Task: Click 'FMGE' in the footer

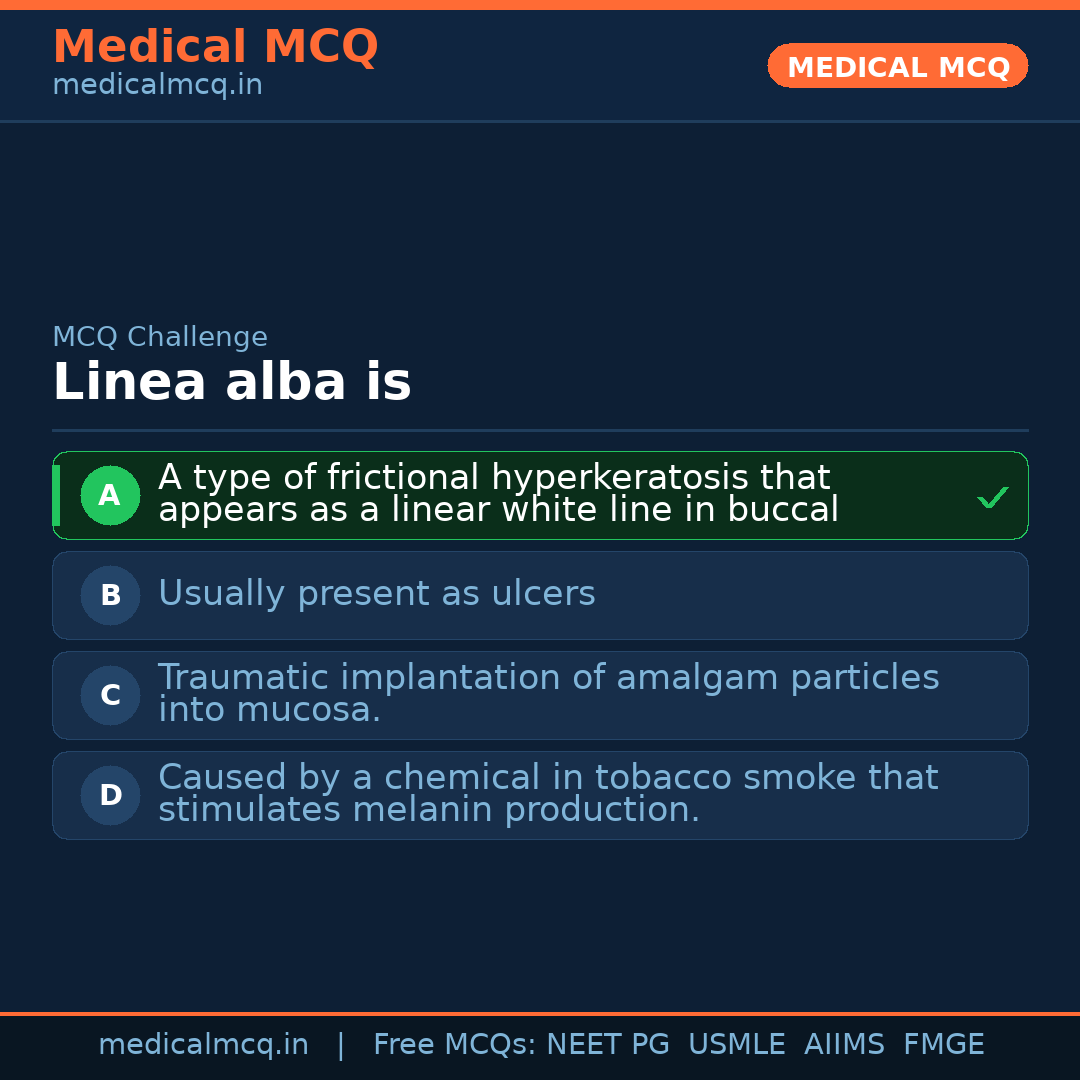Action: click(944, 1045)
